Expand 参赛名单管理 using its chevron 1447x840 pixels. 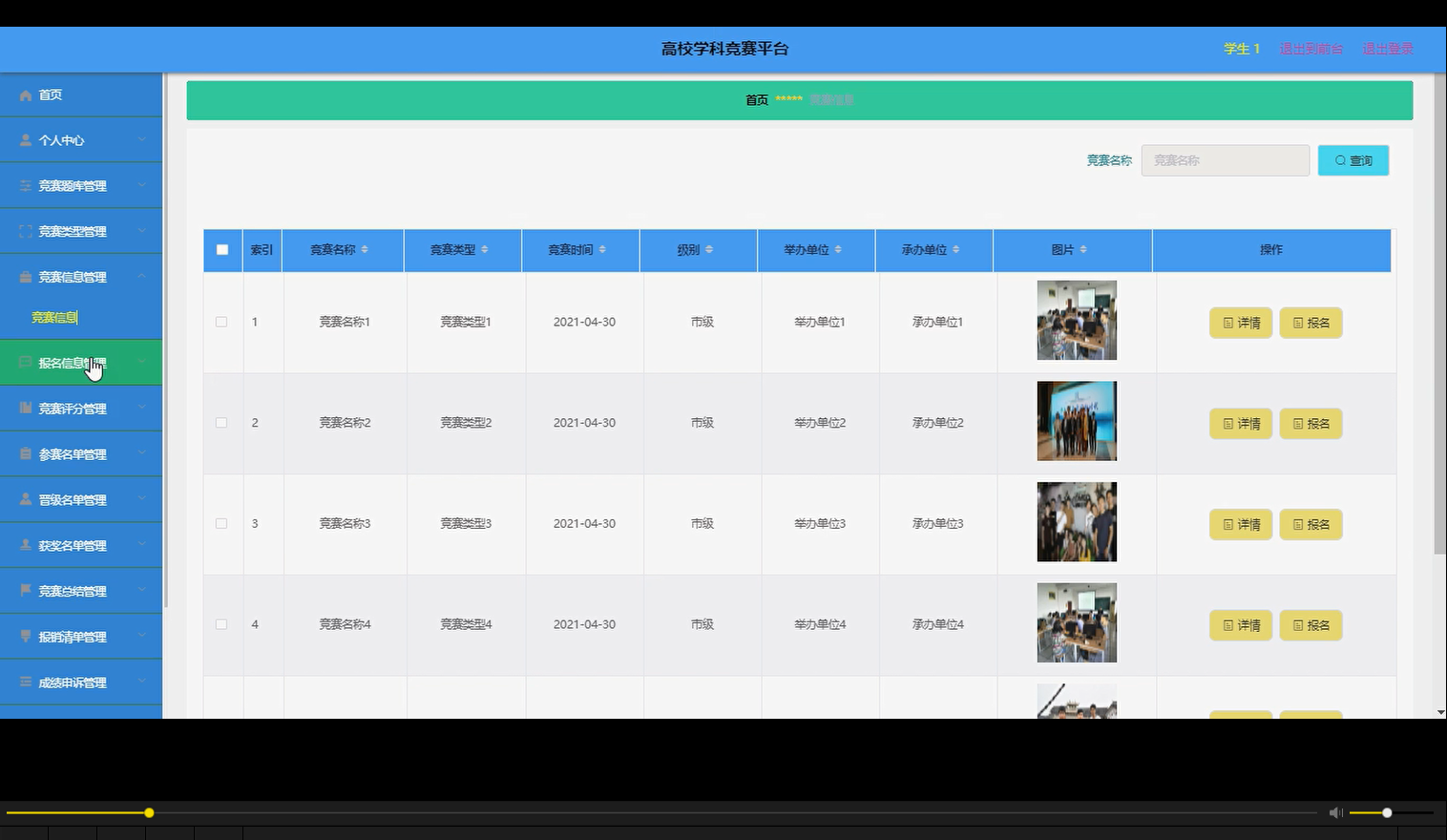click(141, 454)
